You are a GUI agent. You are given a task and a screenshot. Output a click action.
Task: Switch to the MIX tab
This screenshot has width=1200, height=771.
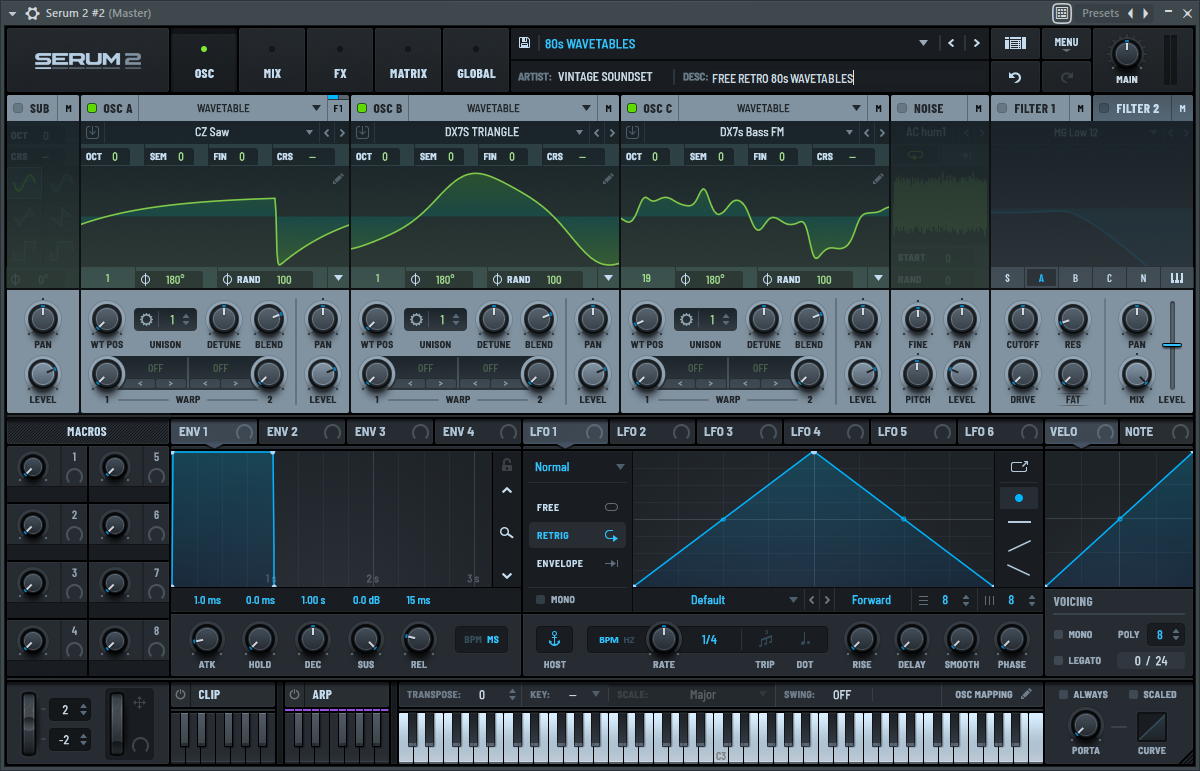point(272,60)
